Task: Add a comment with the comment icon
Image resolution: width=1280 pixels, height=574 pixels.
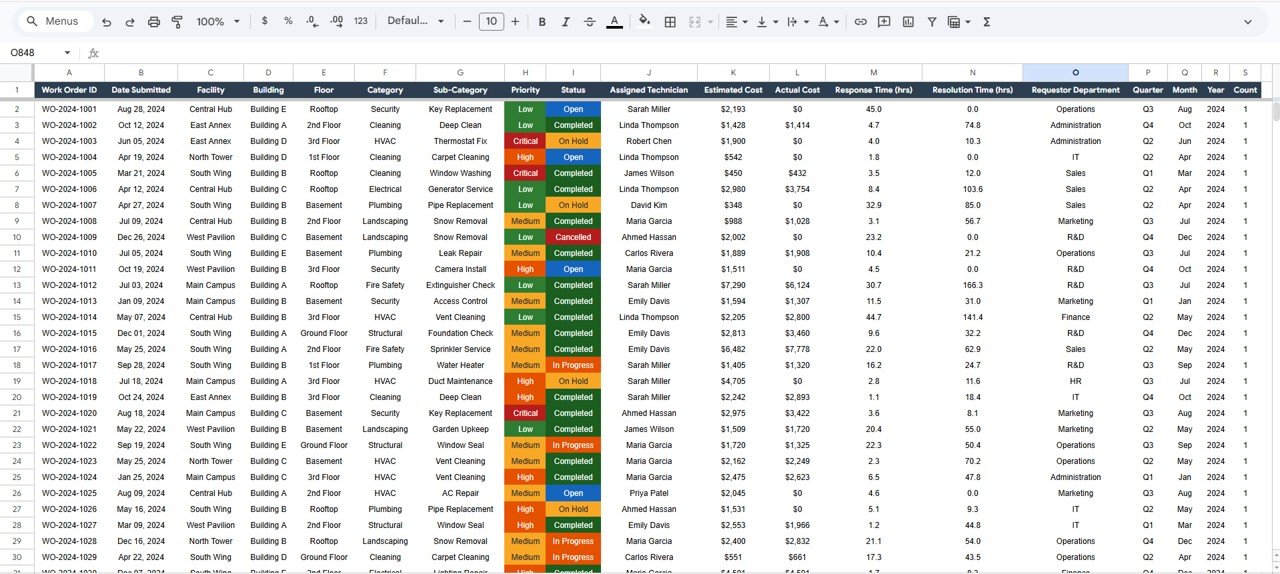Action: coord(884,21)
